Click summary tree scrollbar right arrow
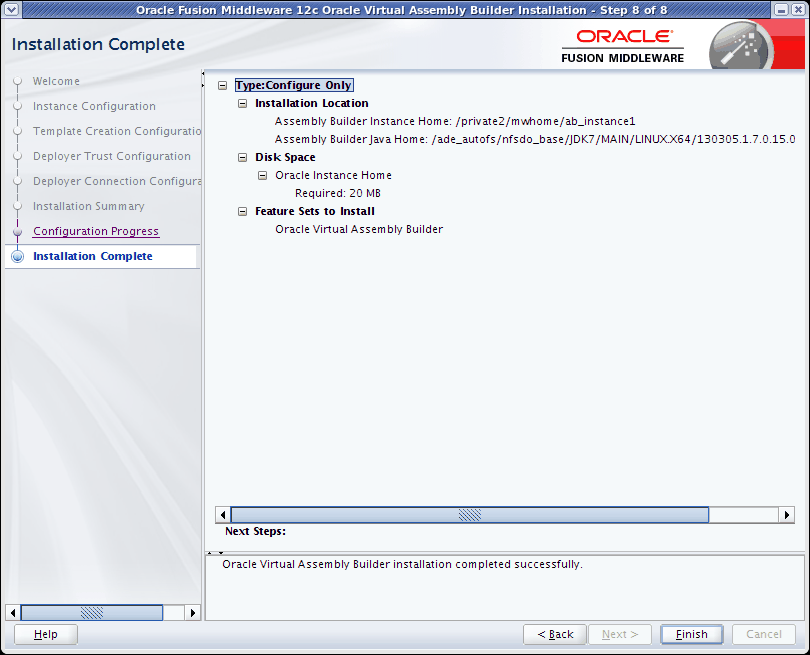 tap(786, 514)
